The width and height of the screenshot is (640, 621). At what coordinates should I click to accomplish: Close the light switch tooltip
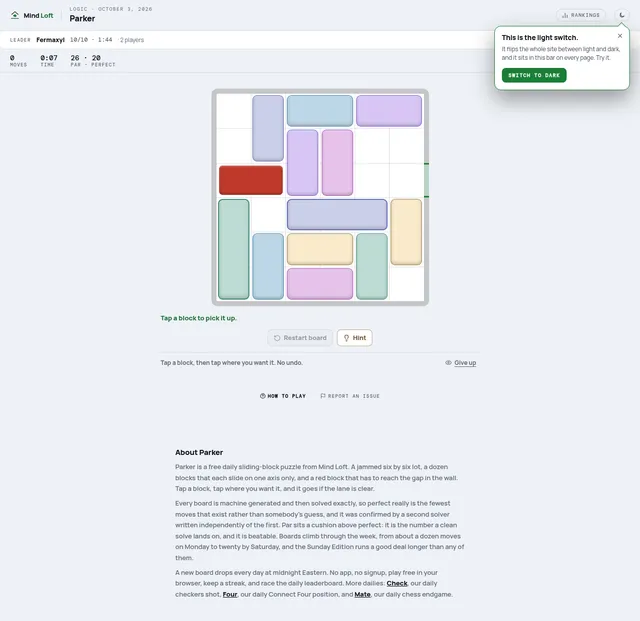(620, 36)
